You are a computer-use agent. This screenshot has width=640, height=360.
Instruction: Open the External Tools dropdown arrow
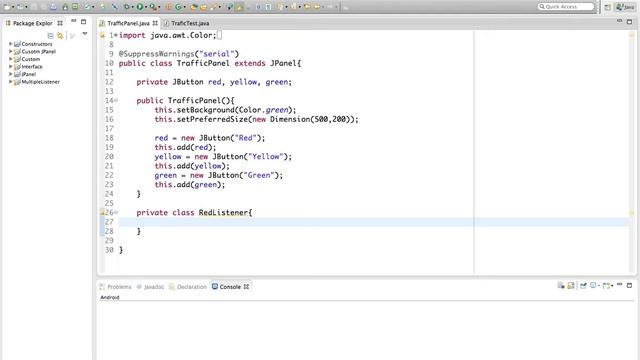[x=159, y=7]
